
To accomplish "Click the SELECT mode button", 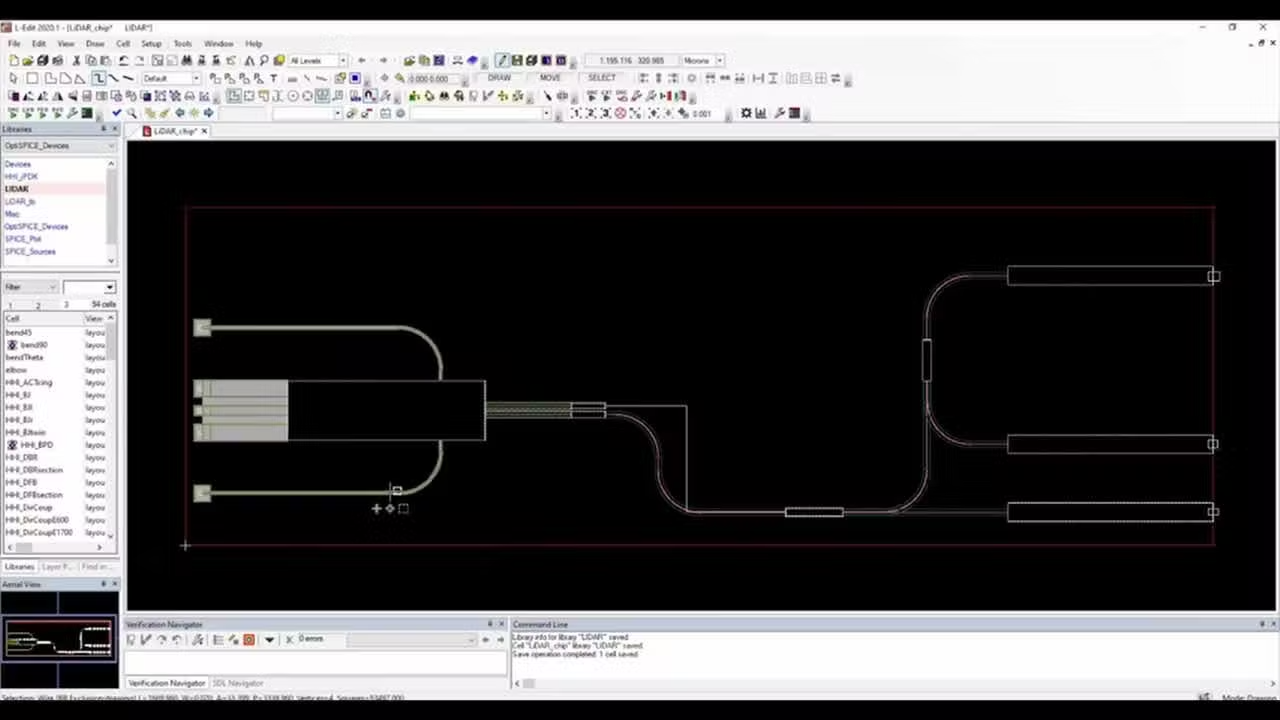I will pyautogui.click(x=602, y=78).
